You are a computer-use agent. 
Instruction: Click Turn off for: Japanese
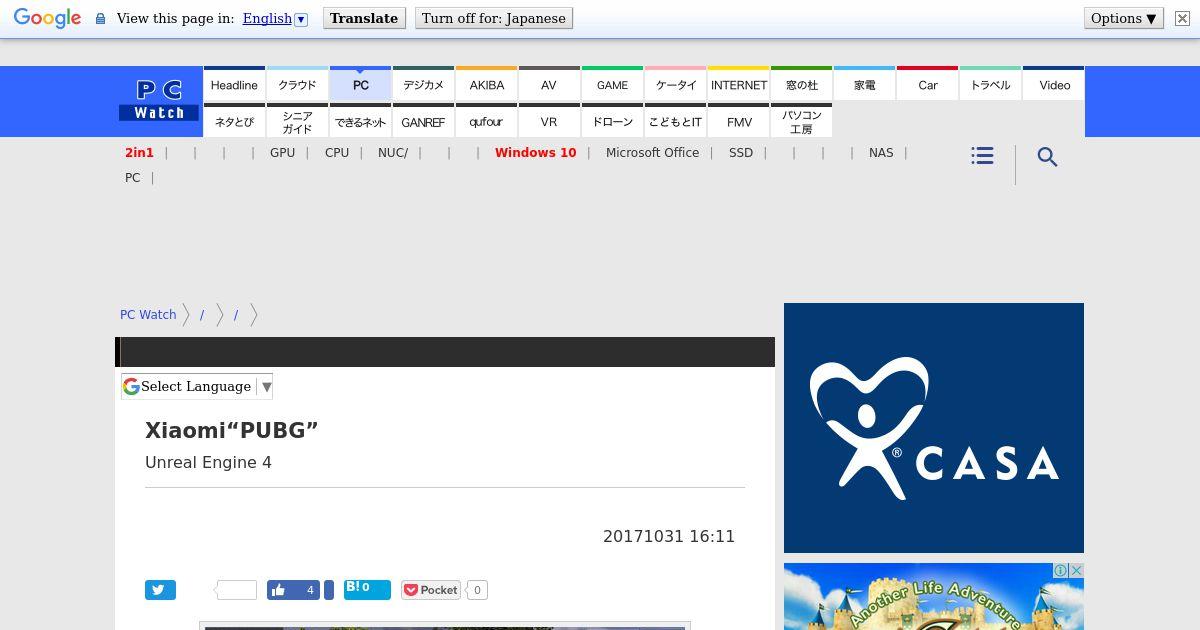tap(494, 18)
